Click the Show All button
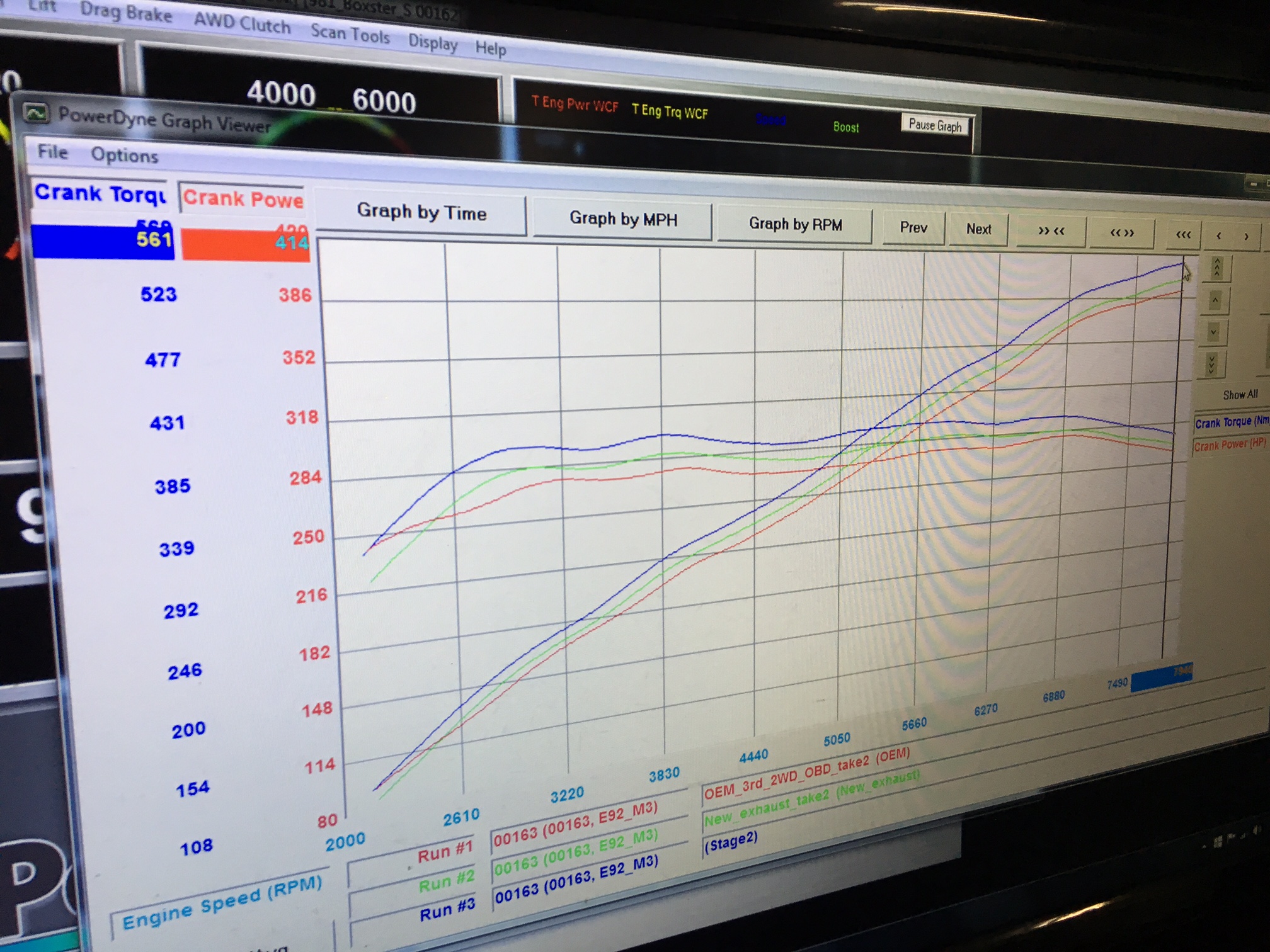 pos(1240,395)
